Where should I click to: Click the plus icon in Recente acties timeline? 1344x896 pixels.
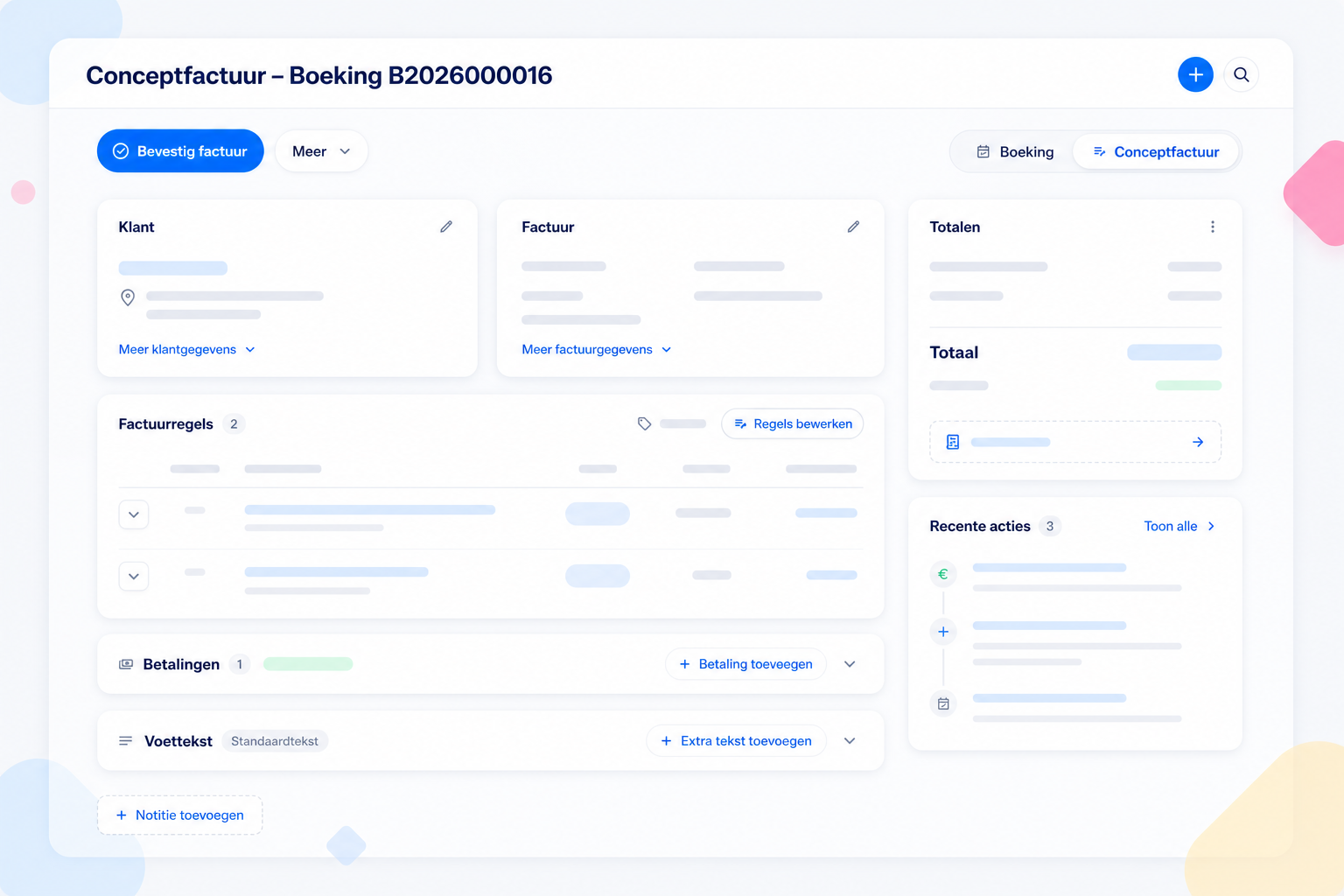coord(943,632)
